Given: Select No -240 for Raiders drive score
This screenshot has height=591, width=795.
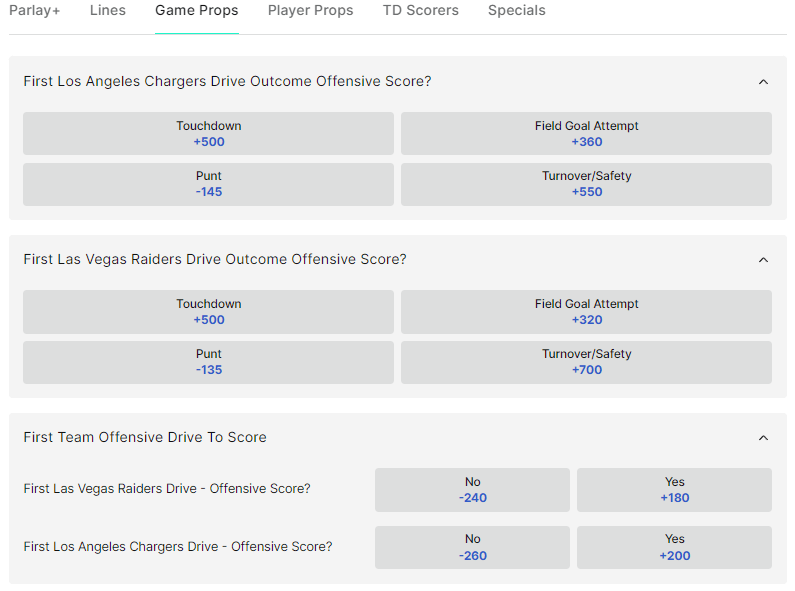Looking at the screenshot, I should pos(472,490).
